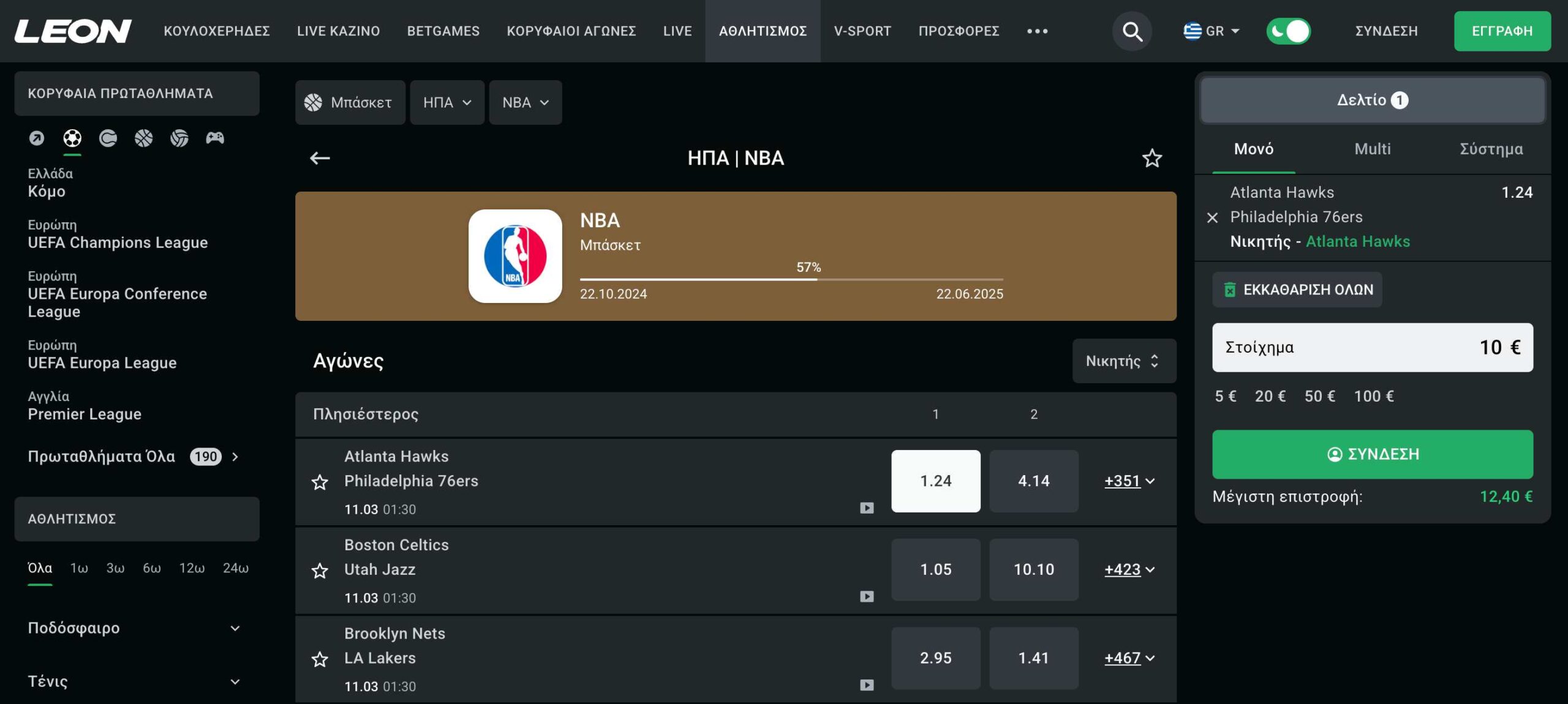
Task: Open the ΗΠΑ country dropdown
Action: (x=447, y=103)
